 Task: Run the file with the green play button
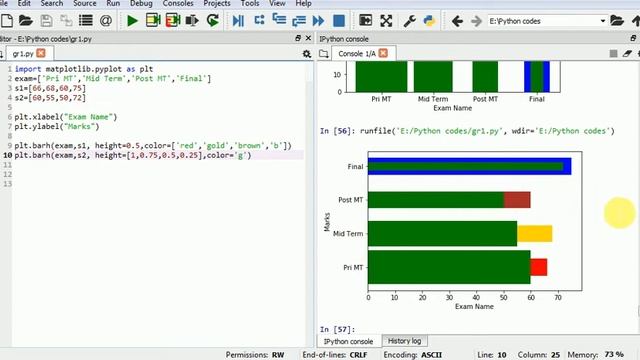tap(132, 20)
